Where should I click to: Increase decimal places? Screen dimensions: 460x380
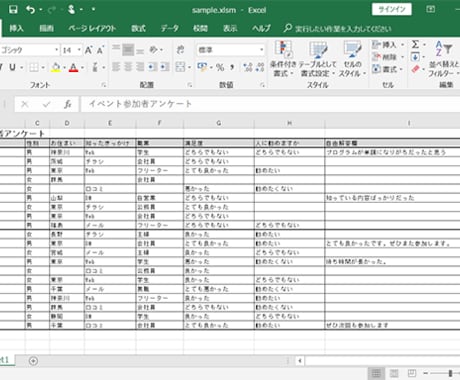[248, 67]
